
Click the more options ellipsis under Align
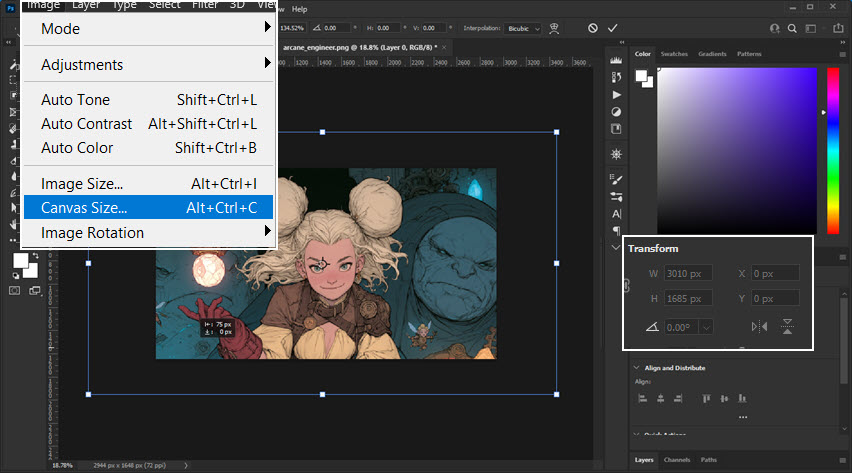743,417
